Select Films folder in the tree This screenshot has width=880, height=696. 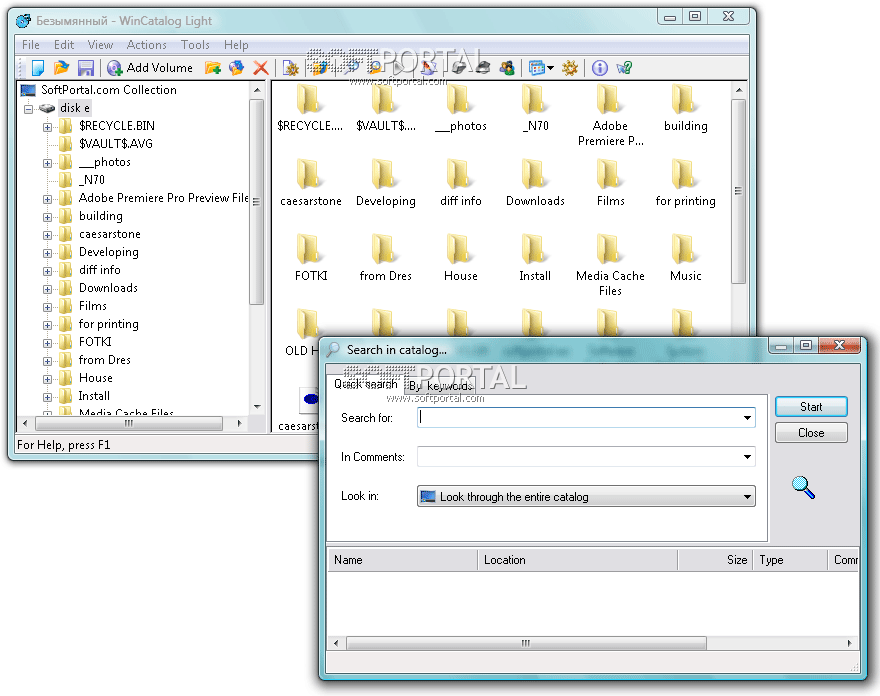[93, 306]
